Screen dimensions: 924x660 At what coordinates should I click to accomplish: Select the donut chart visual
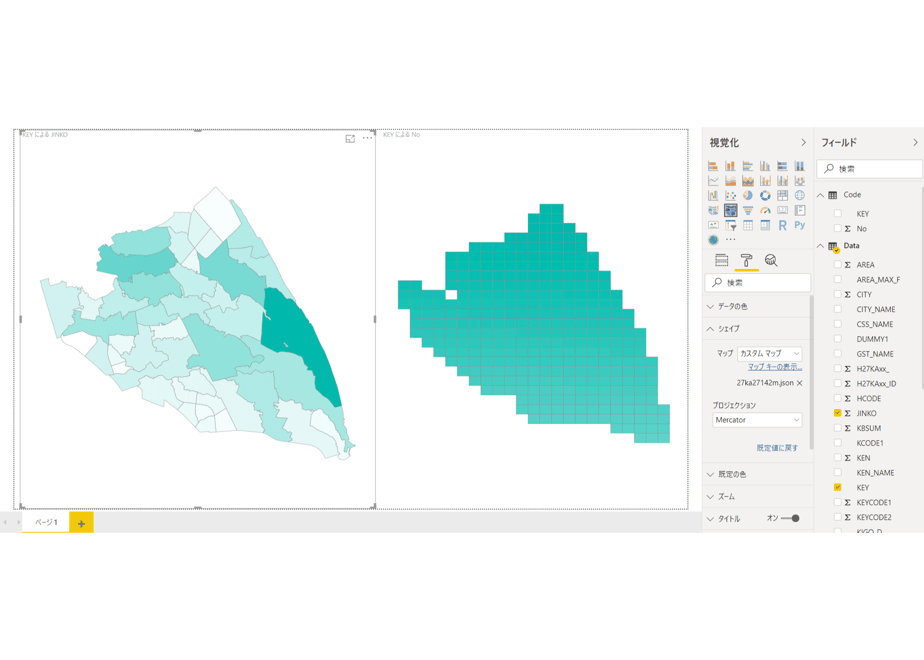(765, 195)
